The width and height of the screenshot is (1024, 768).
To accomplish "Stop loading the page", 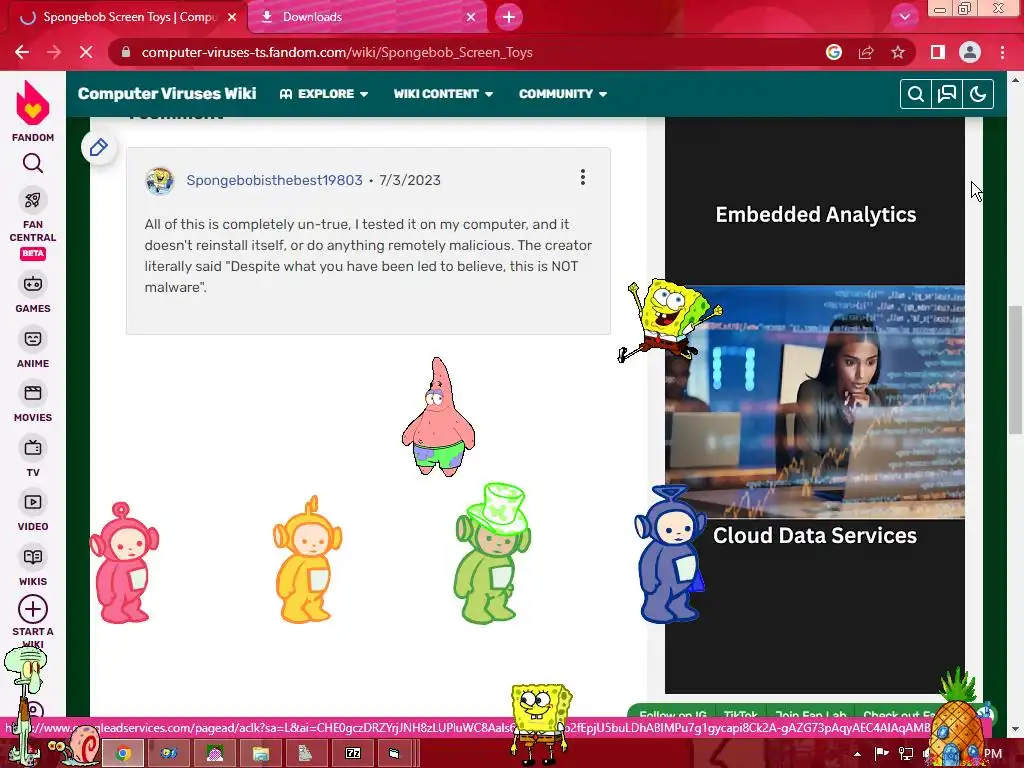I will [86, 52].
